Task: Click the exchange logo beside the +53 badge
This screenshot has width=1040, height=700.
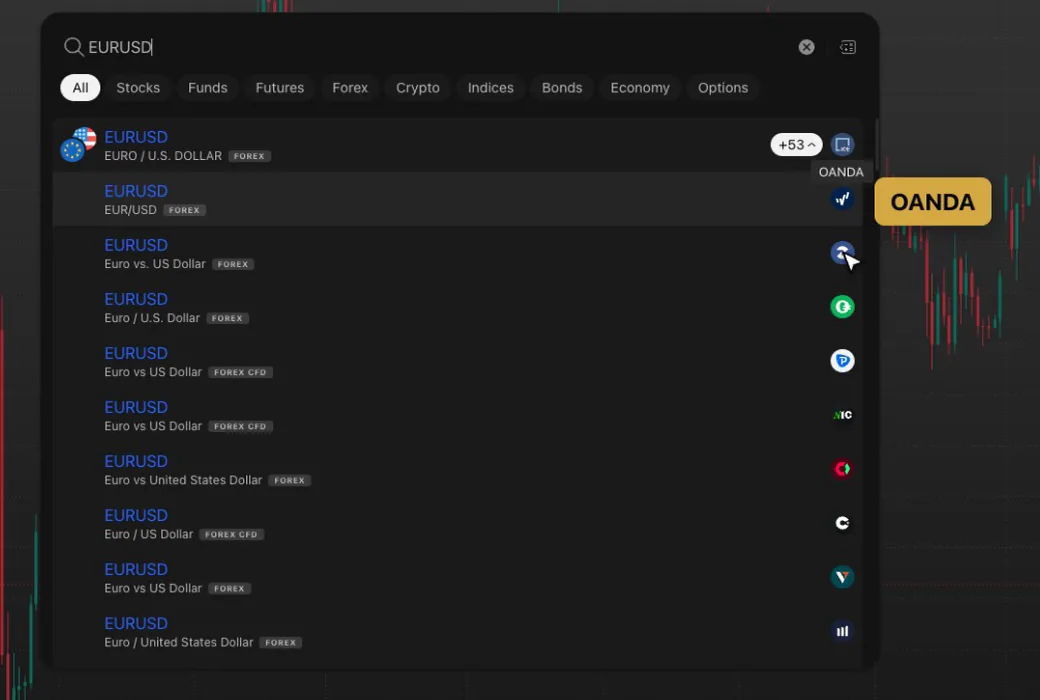Action: (x=842, y=145)
